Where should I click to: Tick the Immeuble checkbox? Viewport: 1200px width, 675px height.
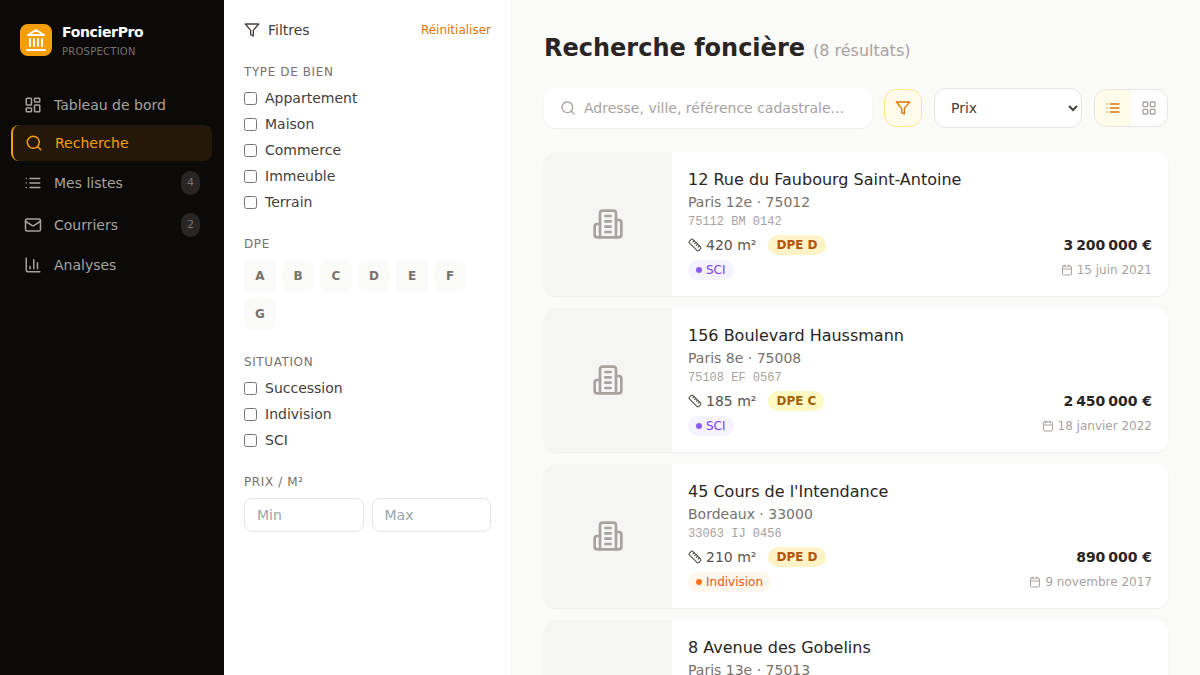[x=251, y=176]
